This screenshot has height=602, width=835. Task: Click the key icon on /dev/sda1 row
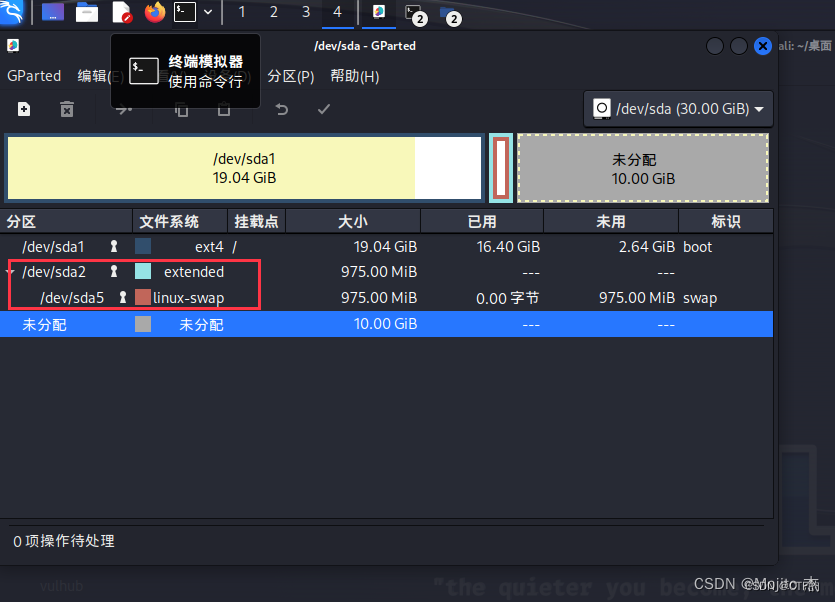click(113, 246)
